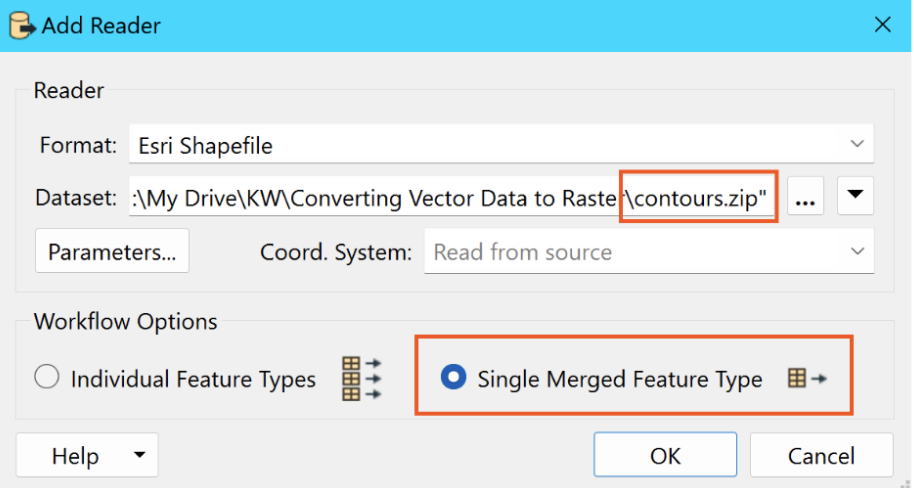Select the Individual Feature Types radio button
914x488 pixels.
(47, 377)
